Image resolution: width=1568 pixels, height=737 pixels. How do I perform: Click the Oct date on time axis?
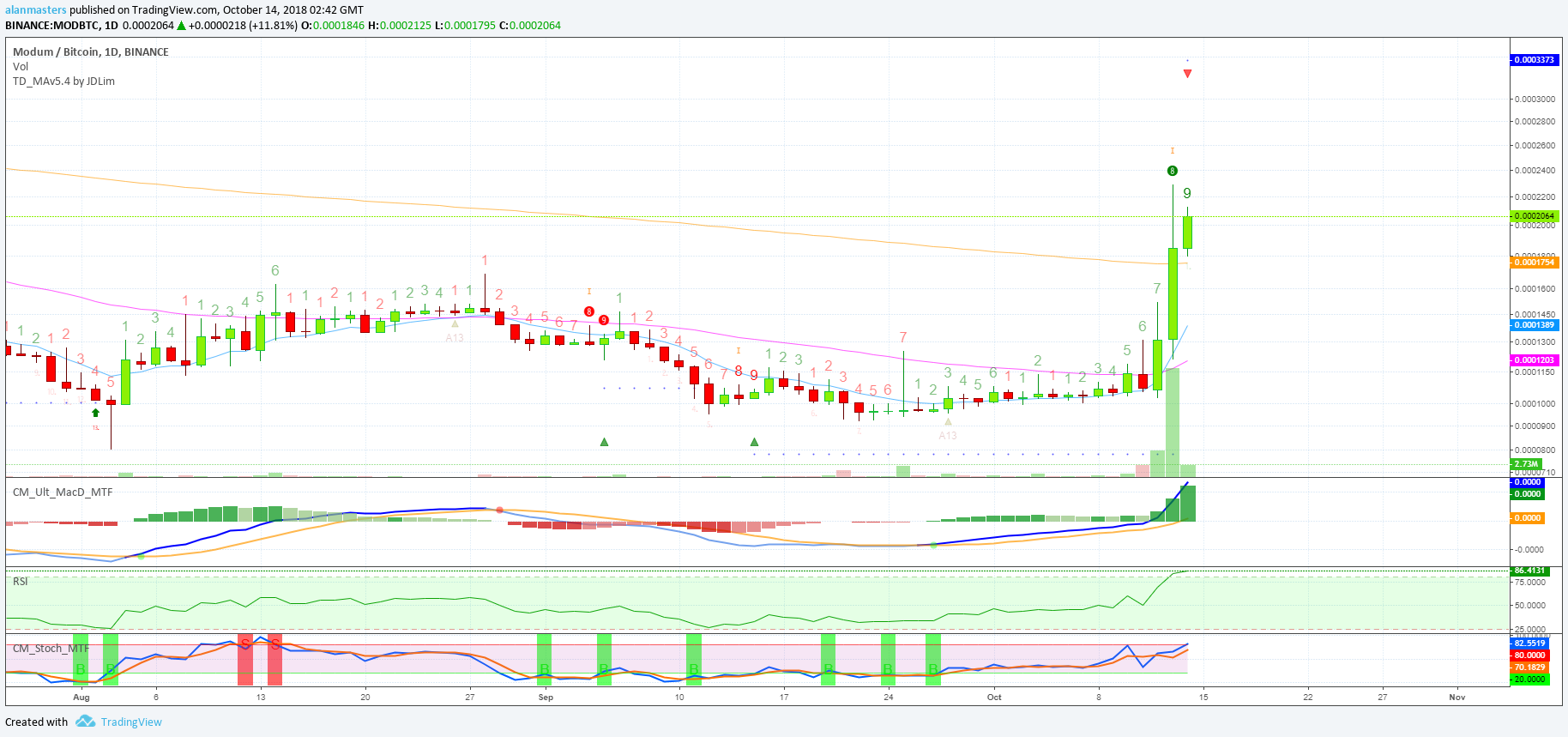pyautogui.click(x=994, y=698)
